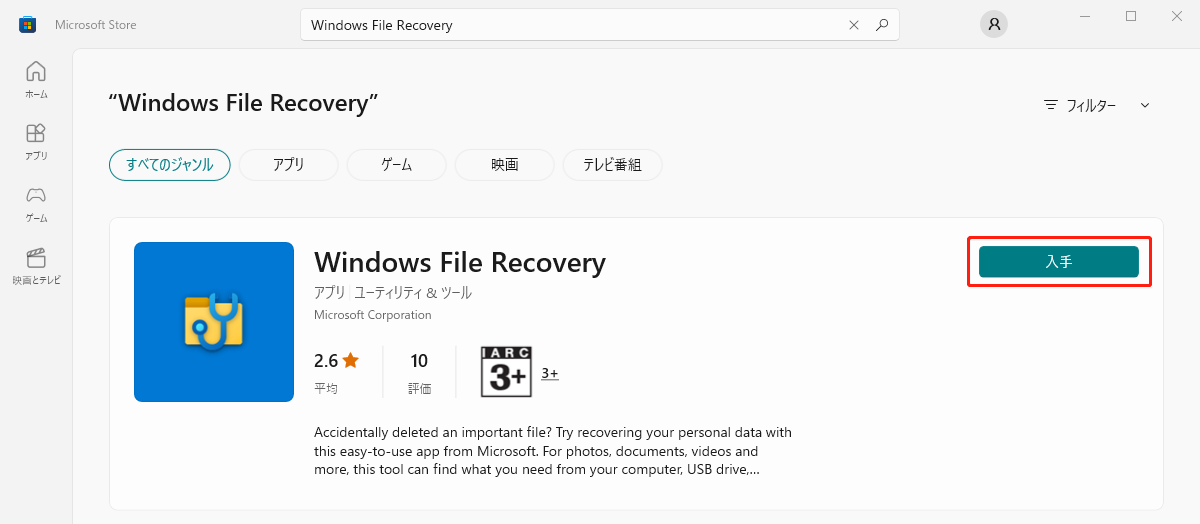Screen dimensions: 1200x524
Task: Select the テレビ番組 filter tab
Action: point(612,165)
